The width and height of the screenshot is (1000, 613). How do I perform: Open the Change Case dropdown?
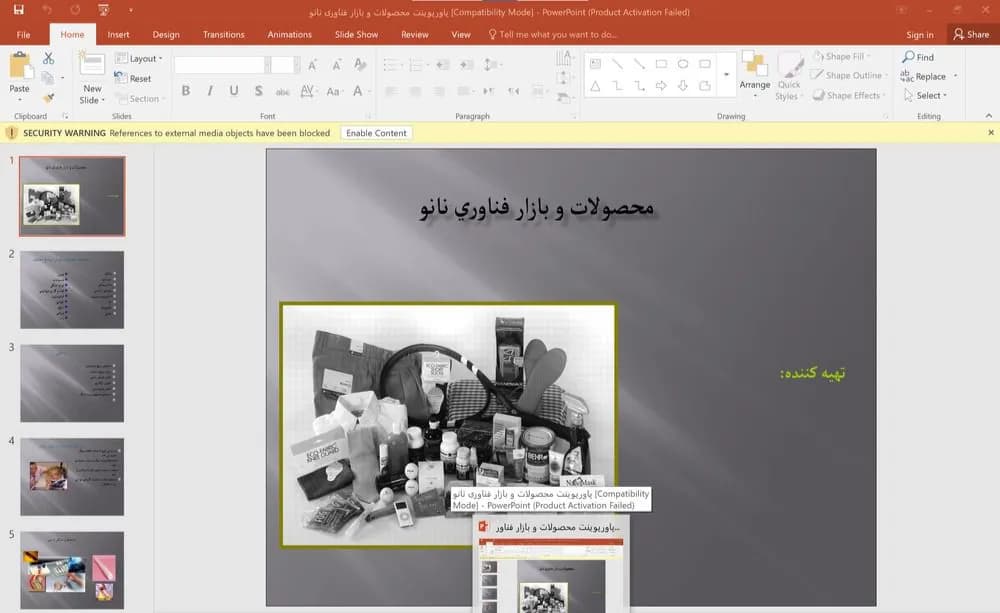tap(334, 91)
